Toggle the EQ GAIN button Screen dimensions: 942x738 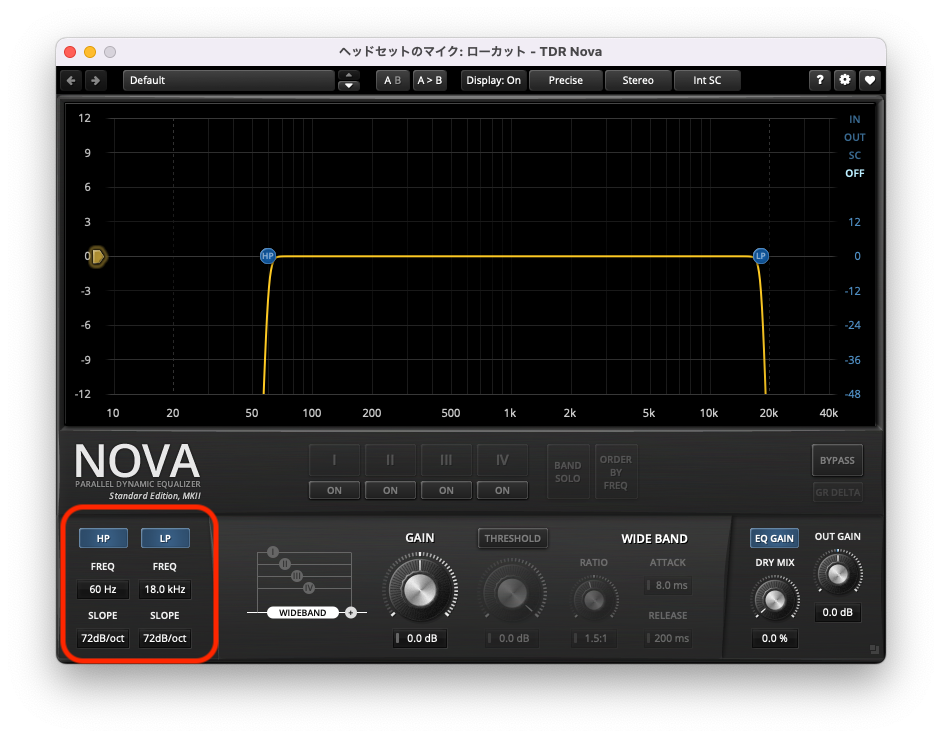pyautogui.click(x=774, y=538)
